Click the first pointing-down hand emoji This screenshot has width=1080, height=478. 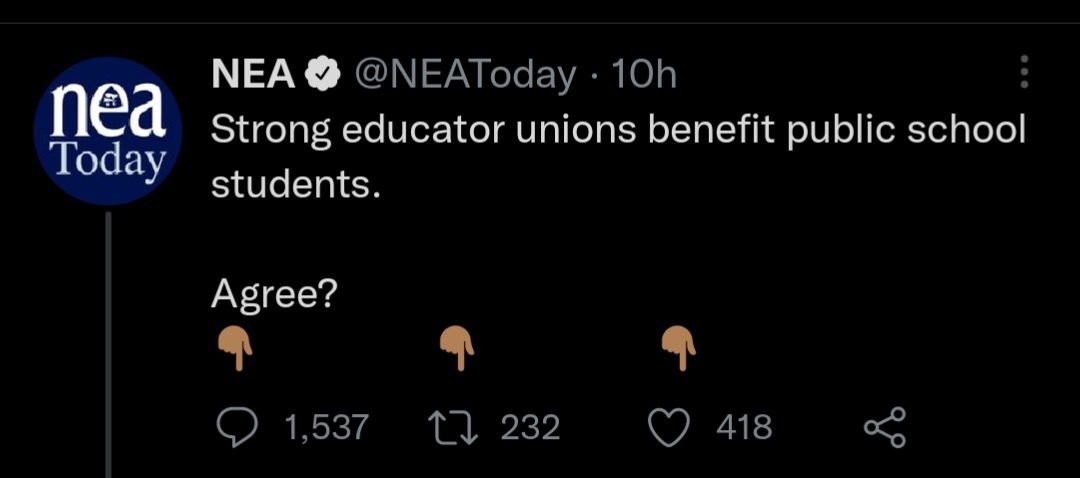point(236,349)
